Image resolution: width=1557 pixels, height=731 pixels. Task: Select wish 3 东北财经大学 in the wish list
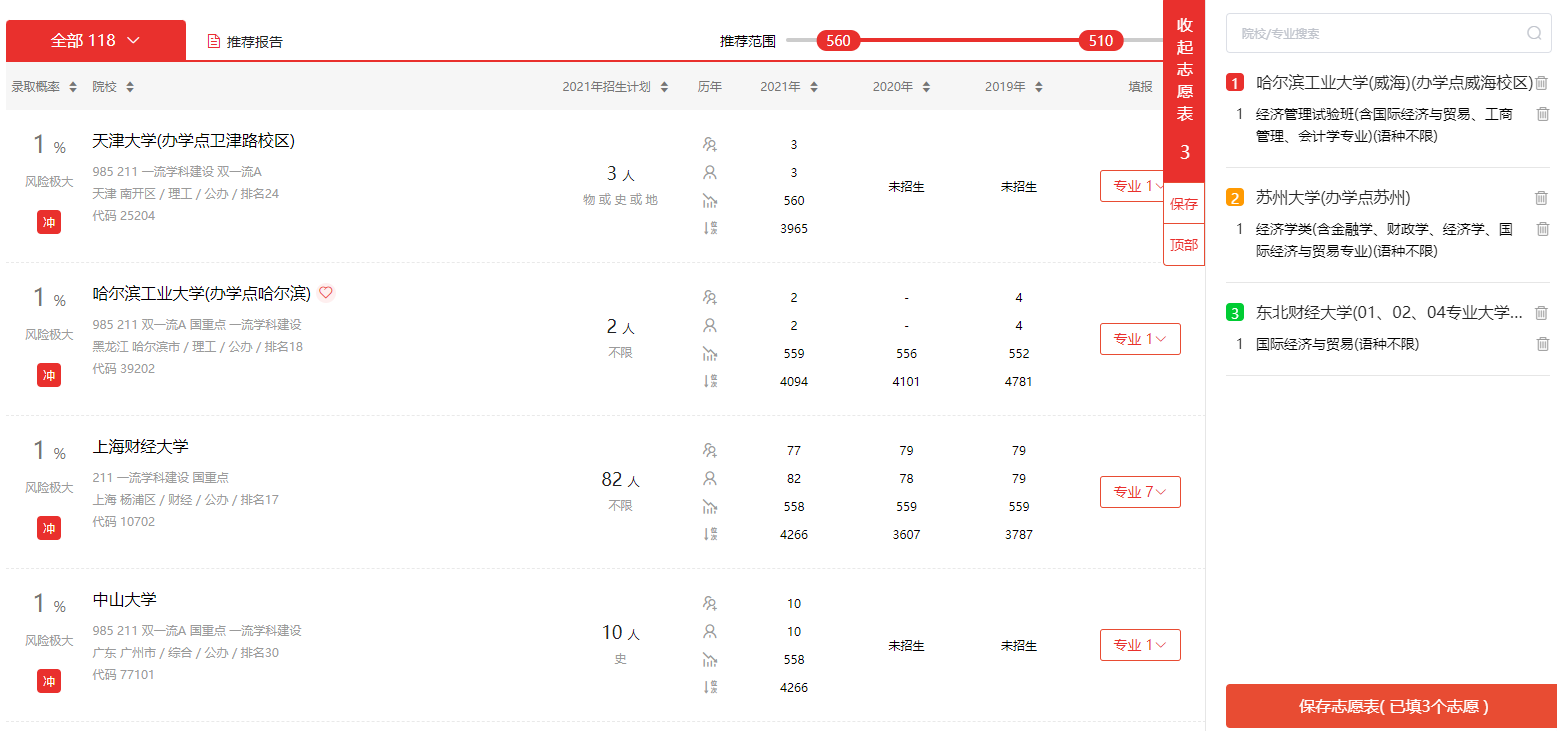click(x=1390, y=313)
